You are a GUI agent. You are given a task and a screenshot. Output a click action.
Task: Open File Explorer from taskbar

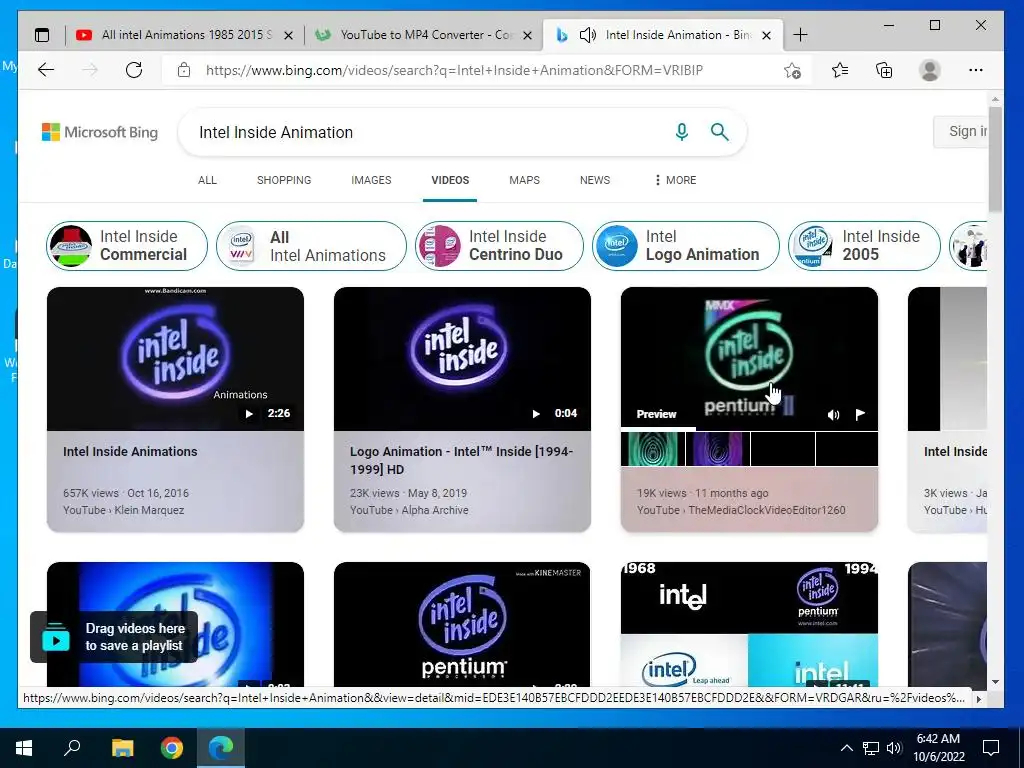[x=122, y=748]
